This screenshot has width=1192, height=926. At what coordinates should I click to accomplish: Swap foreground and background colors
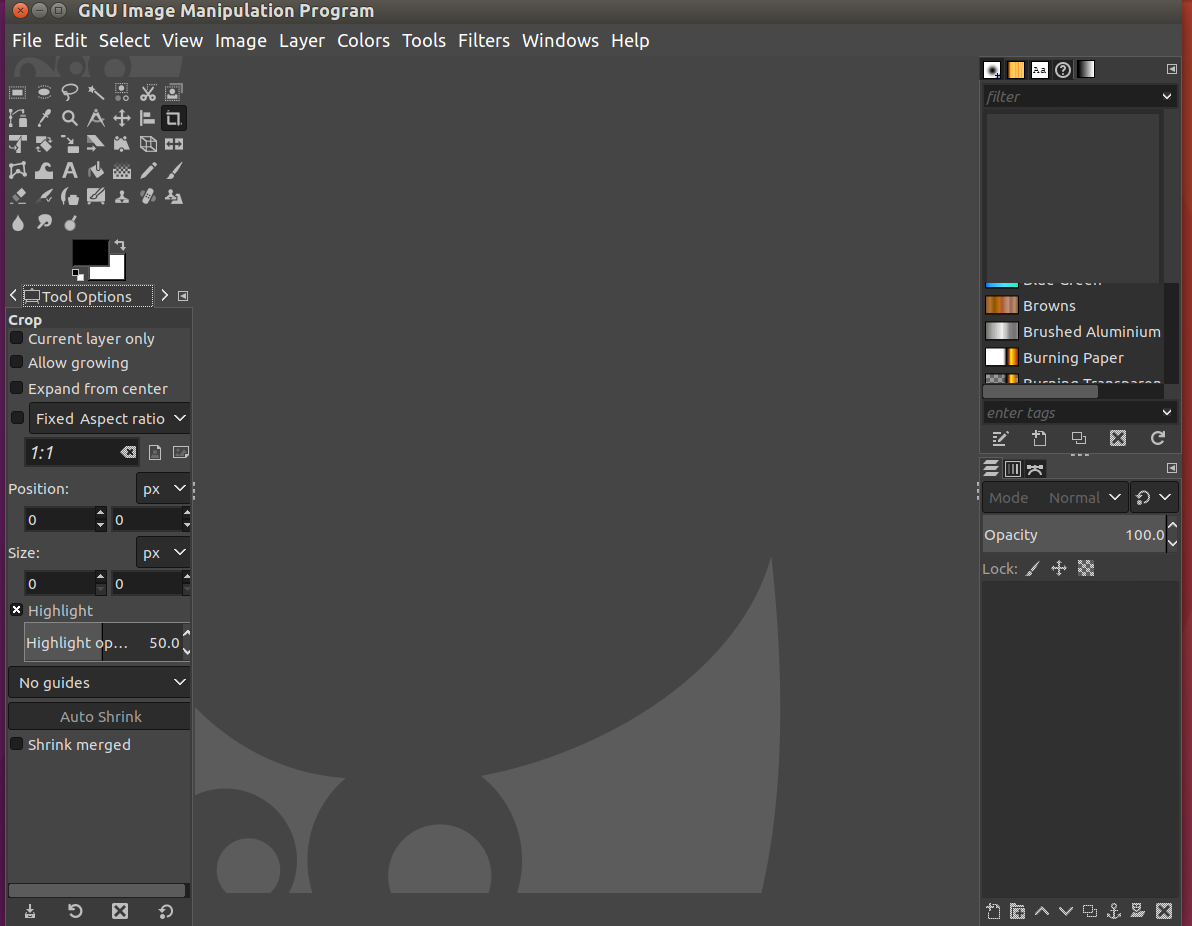[x=120, y=245]
